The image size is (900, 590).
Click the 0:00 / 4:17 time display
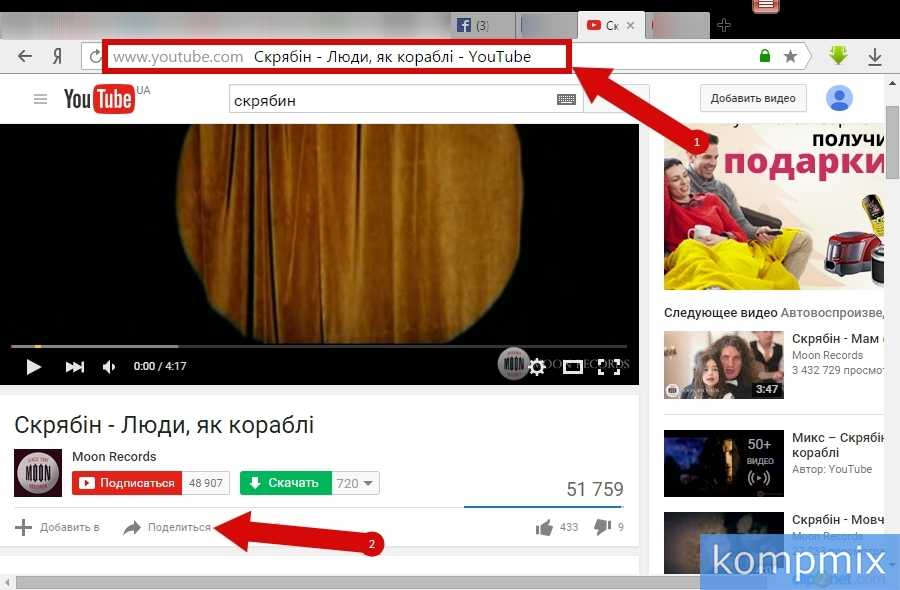[x=160, y=366]
